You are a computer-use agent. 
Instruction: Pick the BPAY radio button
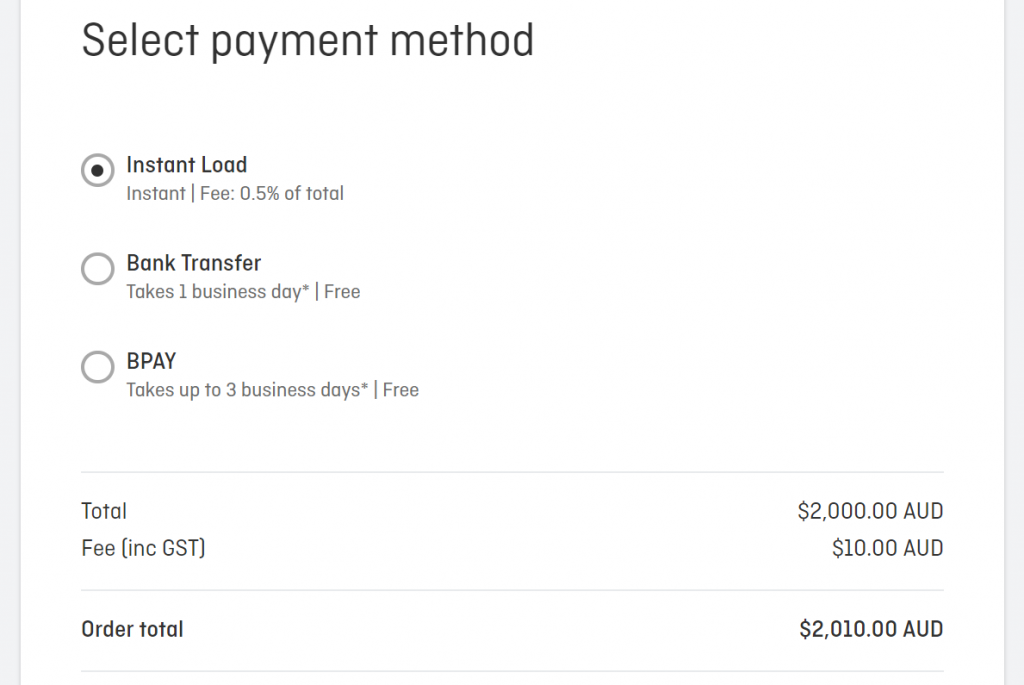click(97, 366)
